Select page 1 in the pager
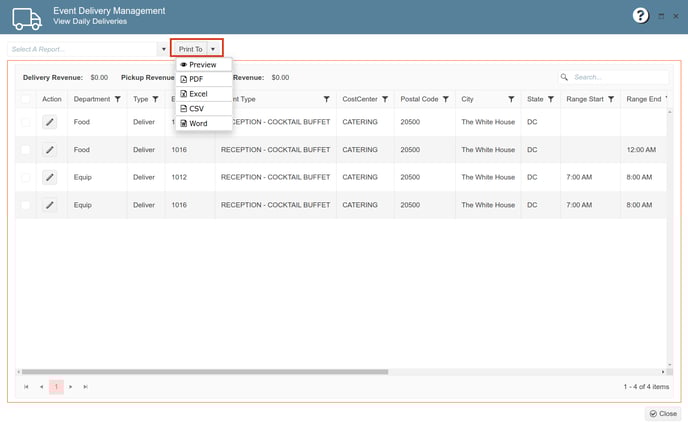688x429 pixels. point(56,387)
